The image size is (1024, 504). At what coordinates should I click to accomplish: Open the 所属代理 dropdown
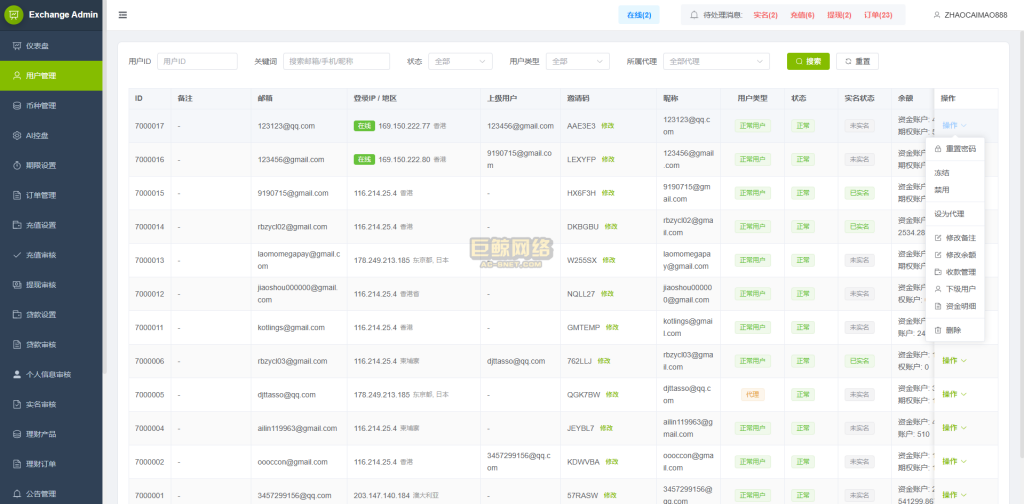pos(716,61)
